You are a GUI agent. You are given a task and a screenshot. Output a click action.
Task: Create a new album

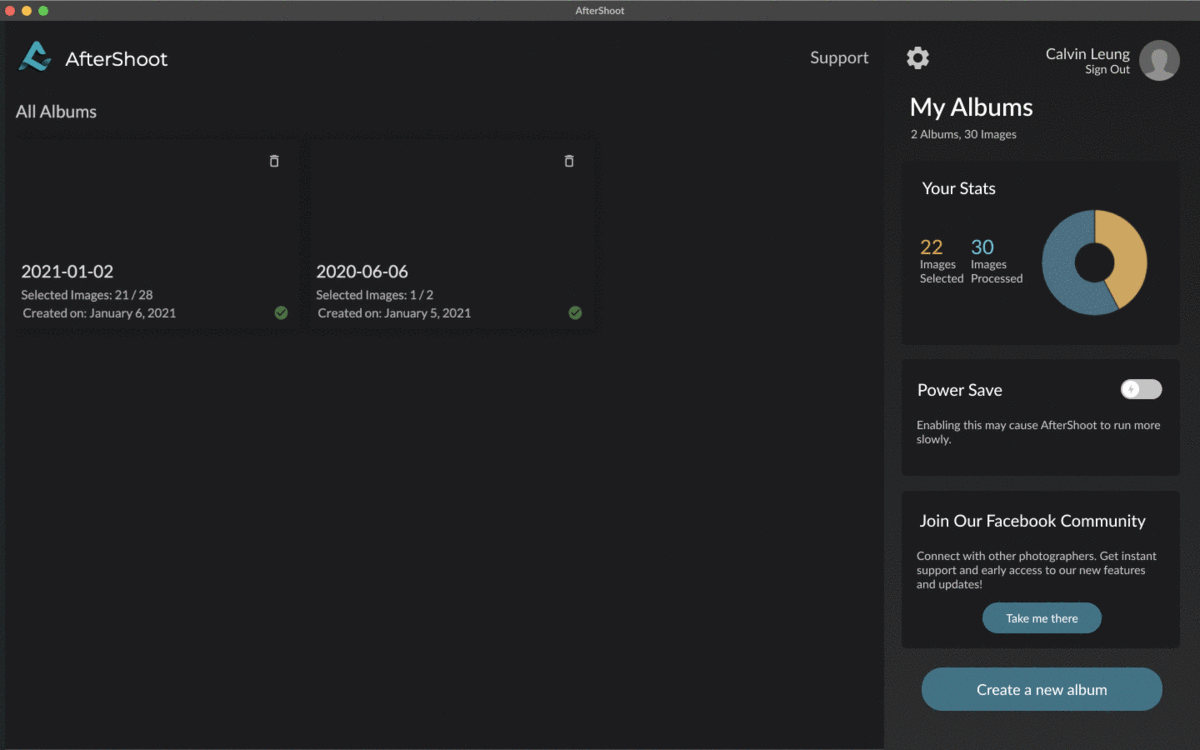[x=1042, y=689]
